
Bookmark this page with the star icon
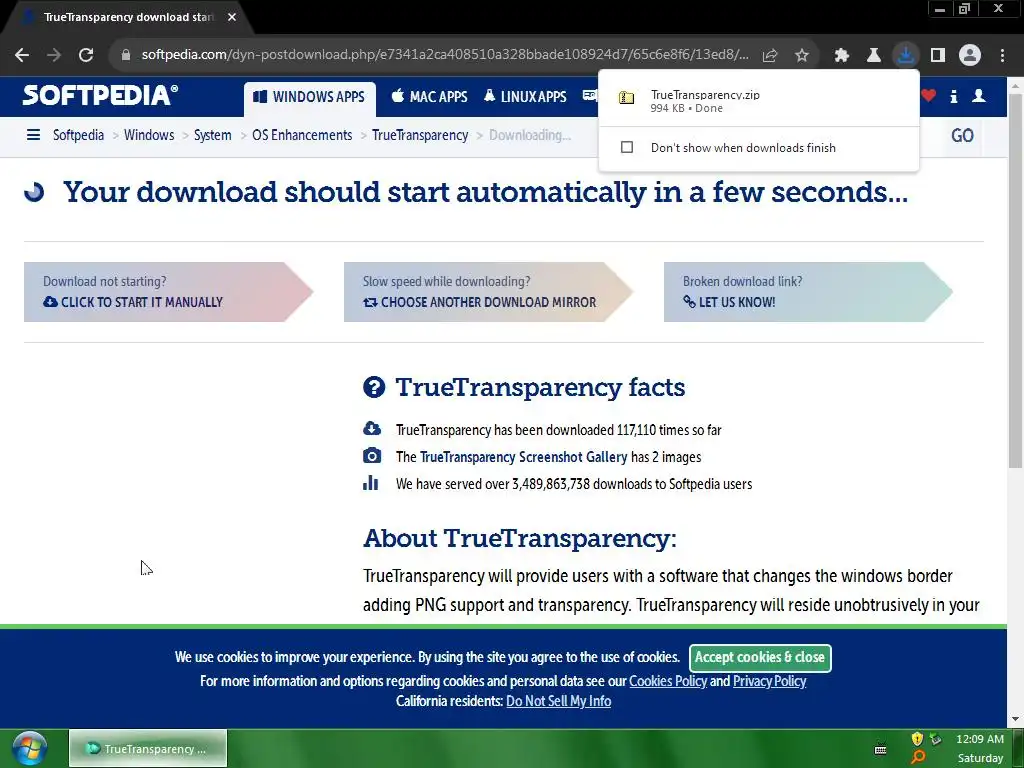(x=802, y=56)
